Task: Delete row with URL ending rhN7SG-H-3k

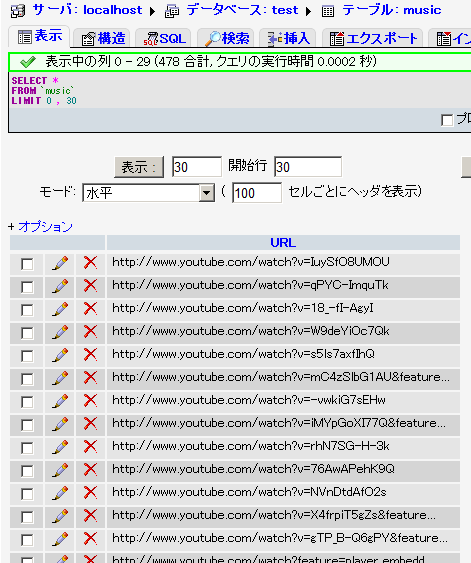Action: (90, 447)
